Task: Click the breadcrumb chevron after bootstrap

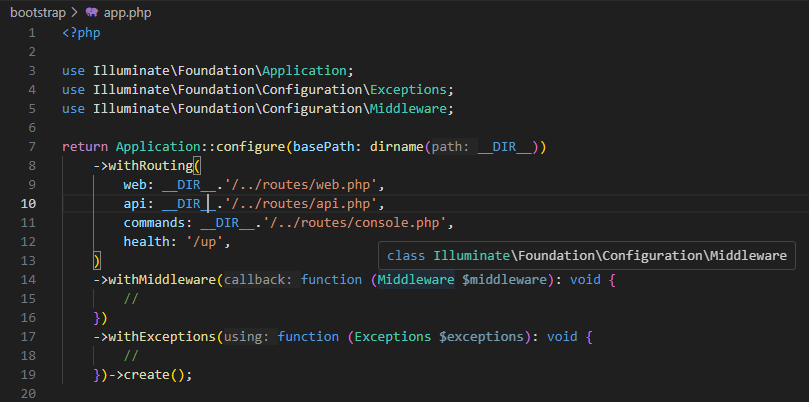Action: pos(75,14)
